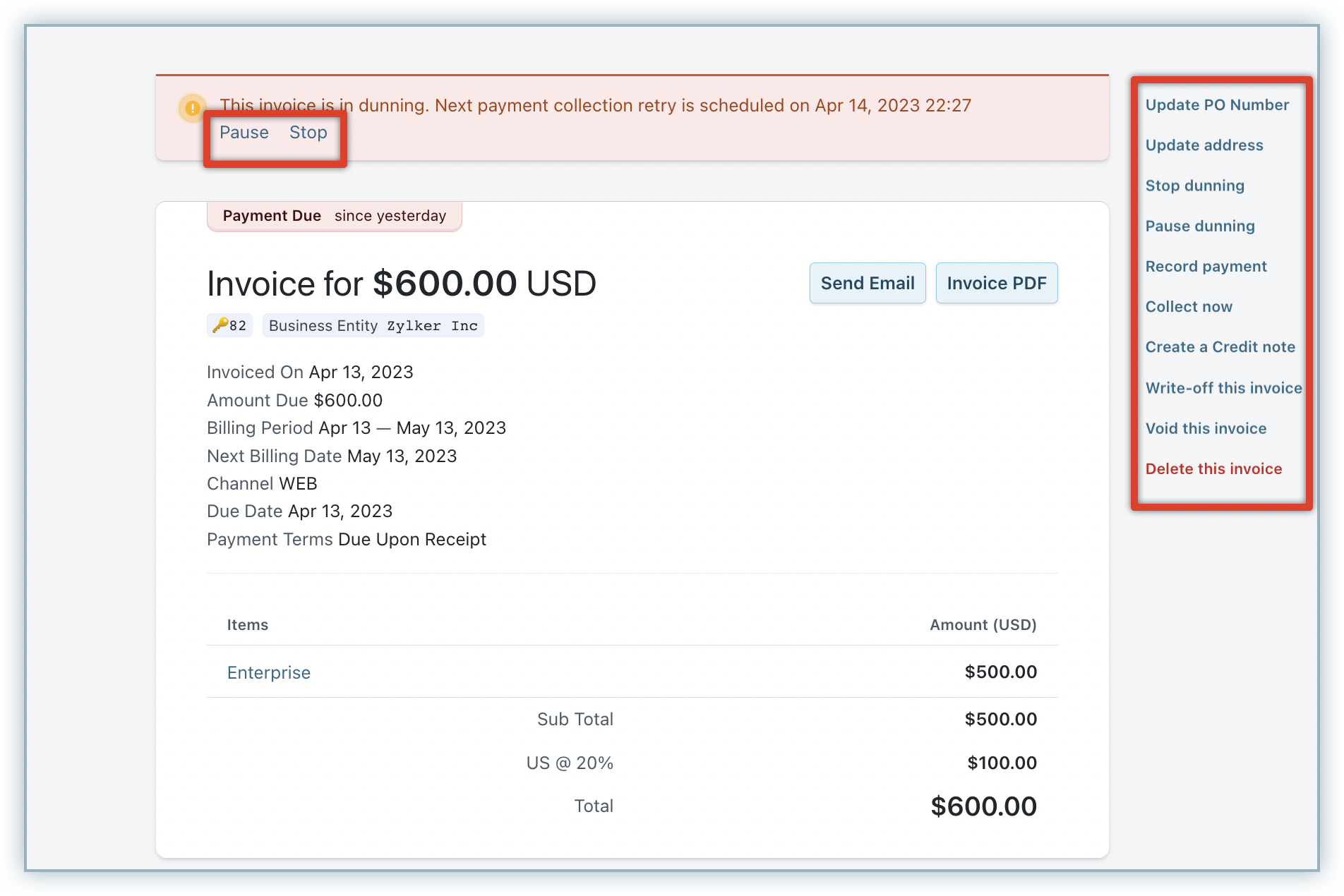Select Update address in sidebar
The height and width of the screenshot is (896, 1344).
tap(1204, 145)
